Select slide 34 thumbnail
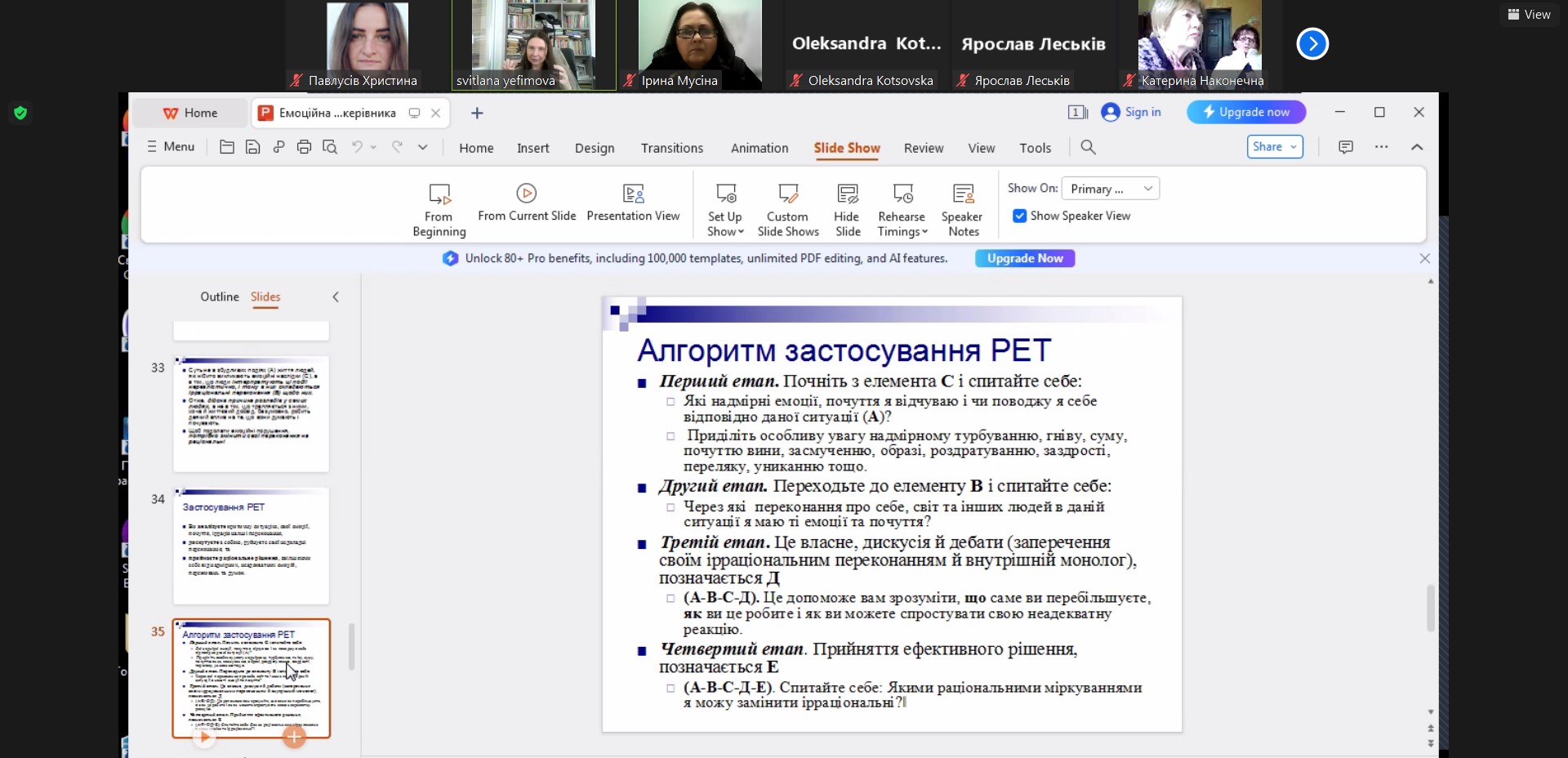Screen dimensions: 1568x758 point(251,546)
